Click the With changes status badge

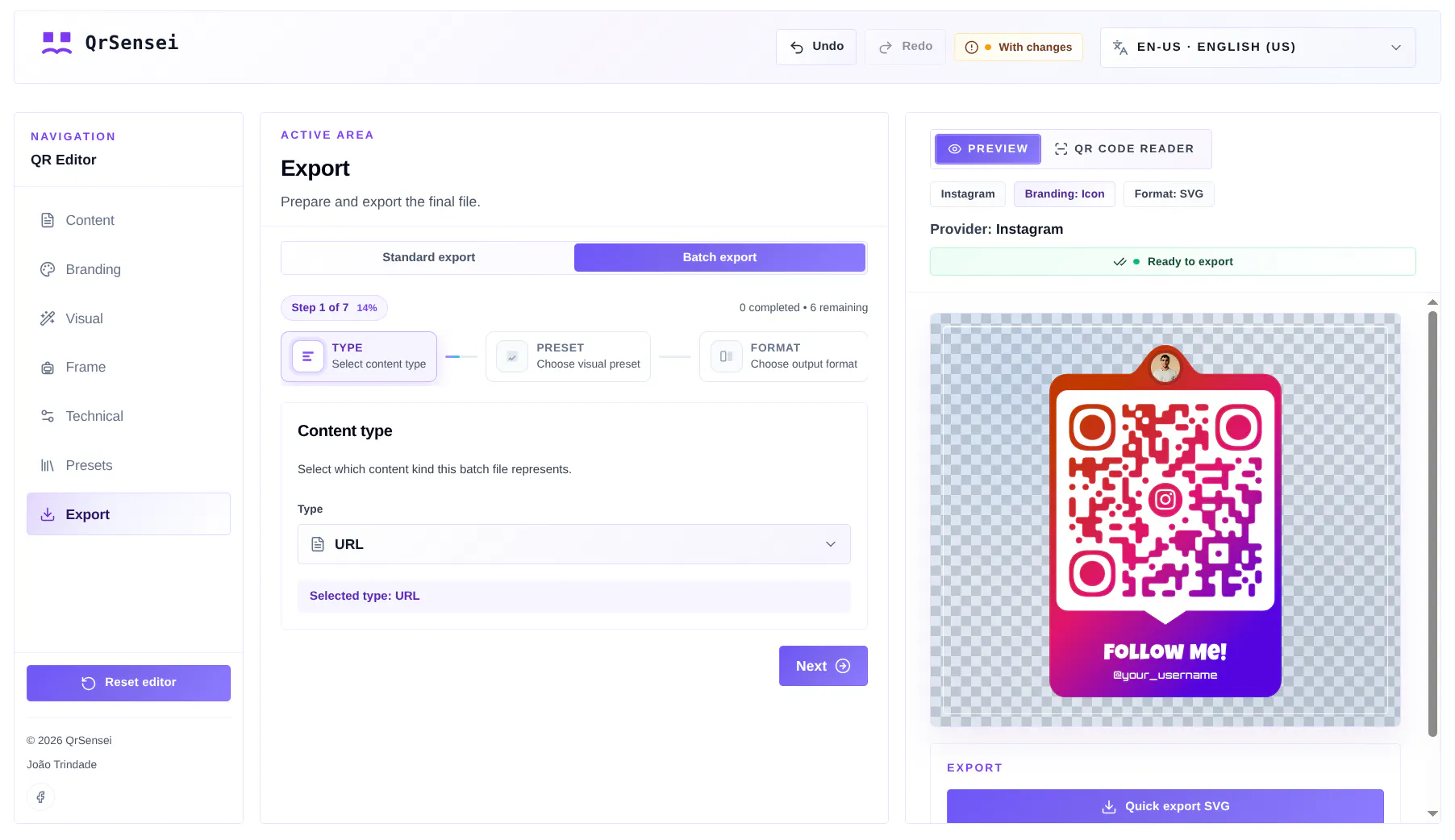(x=1019, y=47)
